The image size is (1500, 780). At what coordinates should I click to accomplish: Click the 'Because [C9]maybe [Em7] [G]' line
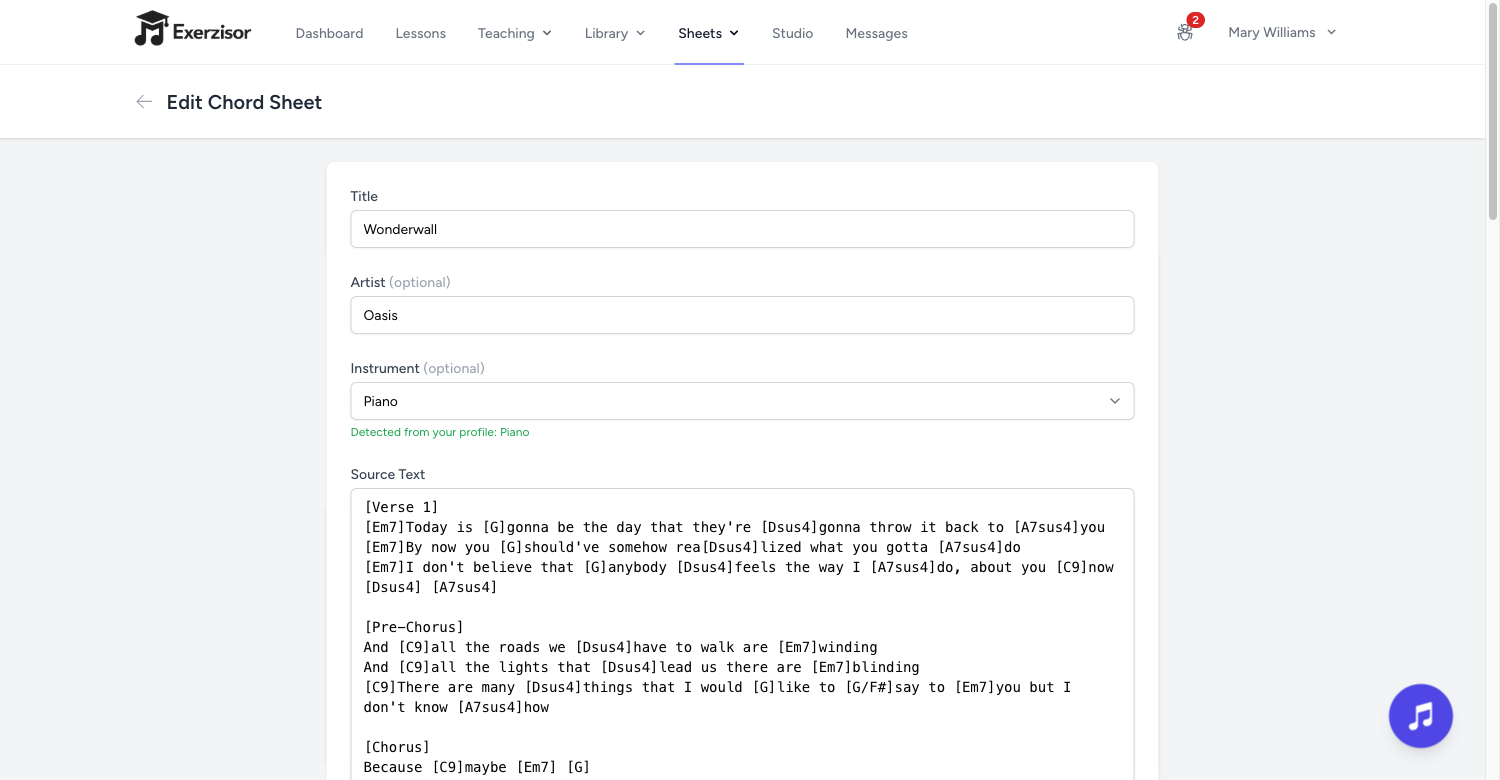[477, 767]
